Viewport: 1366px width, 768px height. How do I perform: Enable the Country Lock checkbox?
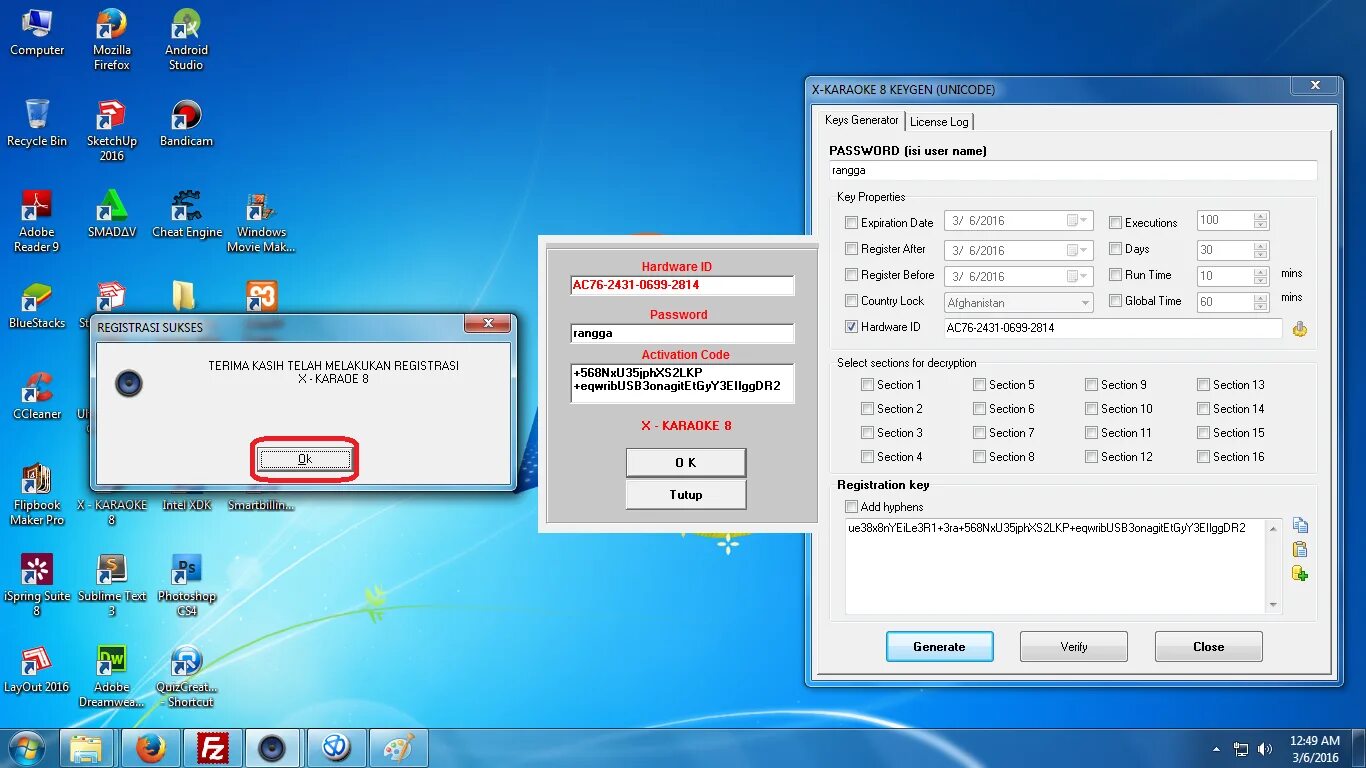pos(851,301)
